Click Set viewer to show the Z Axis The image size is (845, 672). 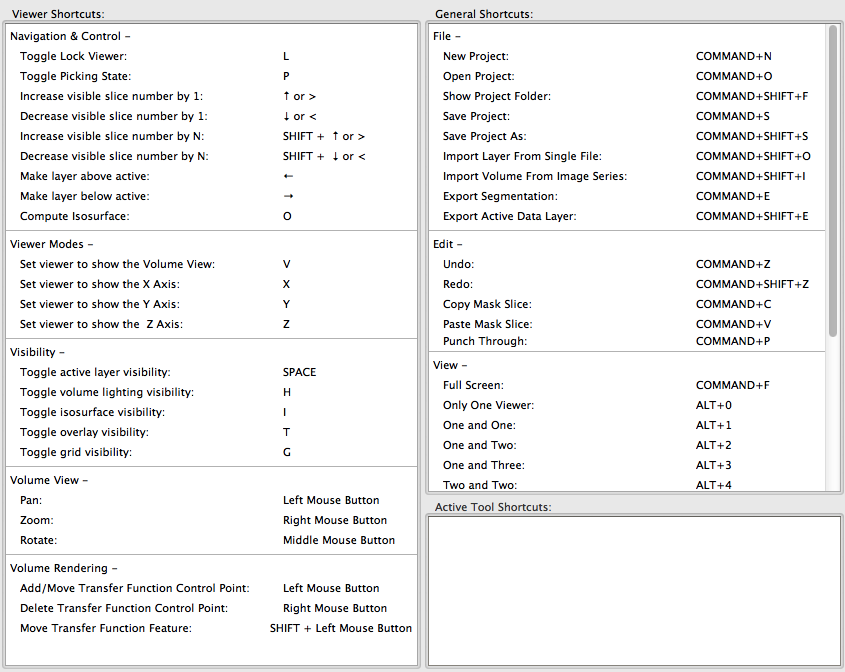[101, 324]
